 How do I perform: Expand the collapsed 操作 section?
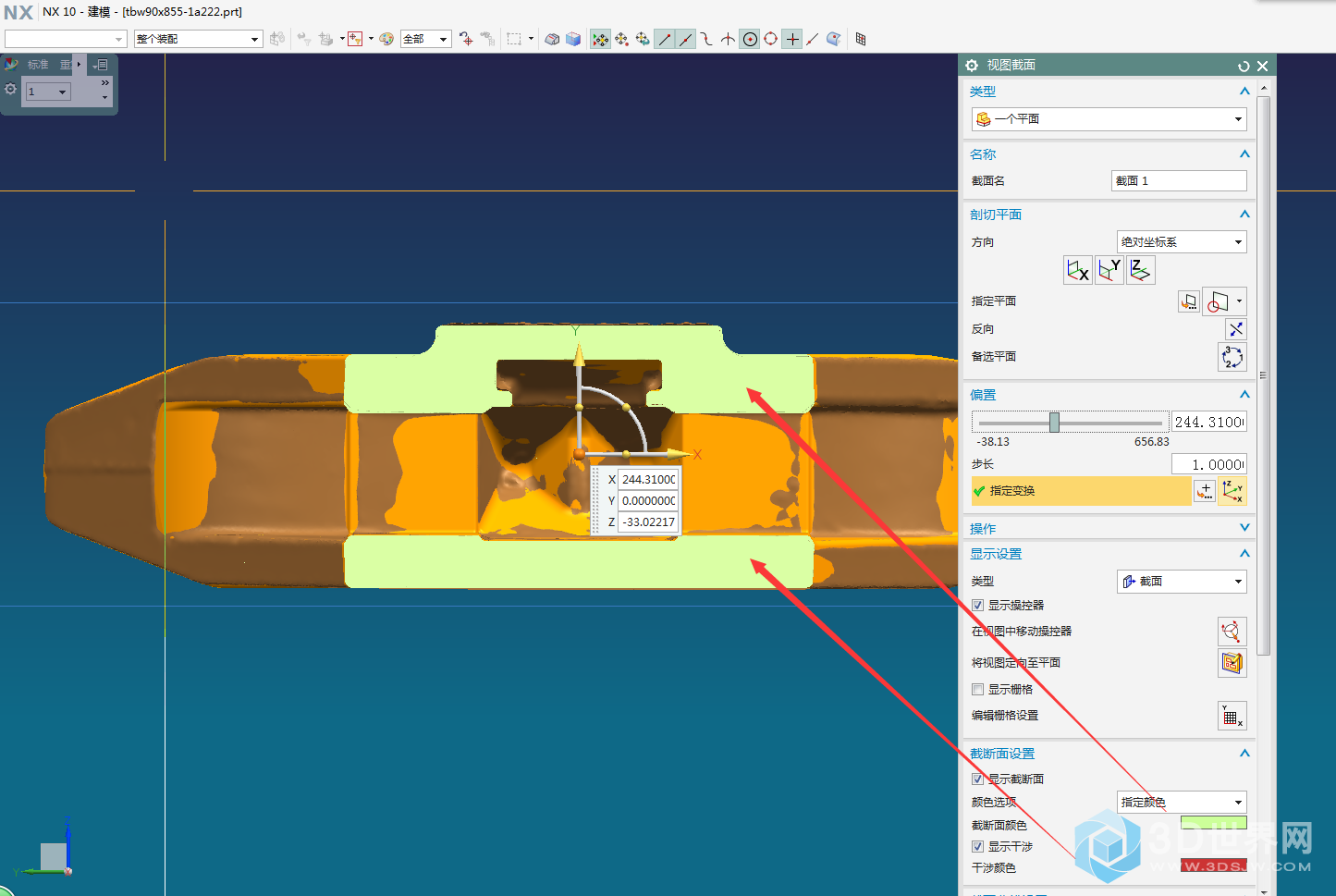click(1244, 528)
